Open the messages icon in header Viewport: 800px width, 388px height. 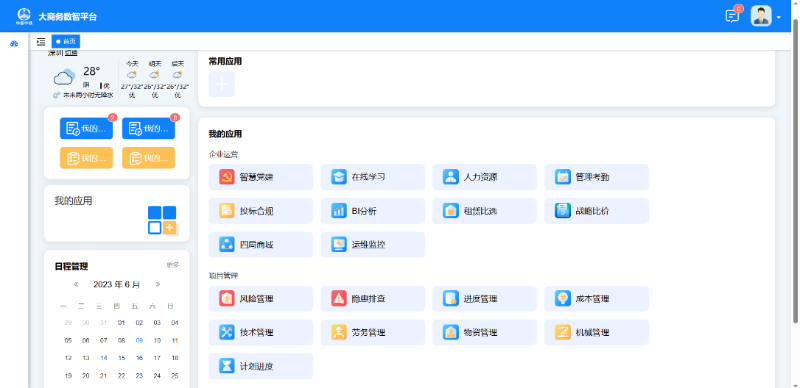coord(732,16)
